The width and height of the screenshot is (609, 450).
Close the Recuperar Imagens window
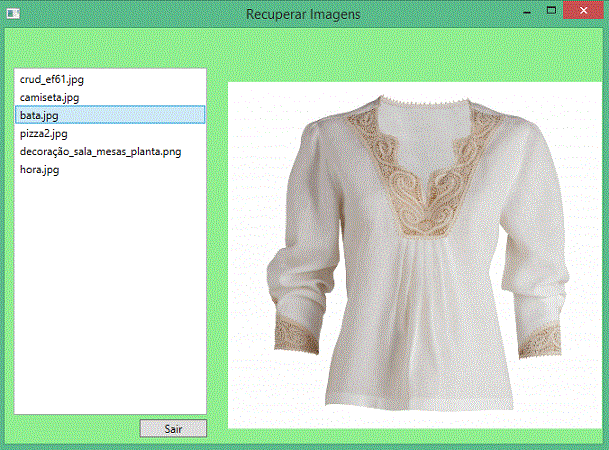point(583,10)
